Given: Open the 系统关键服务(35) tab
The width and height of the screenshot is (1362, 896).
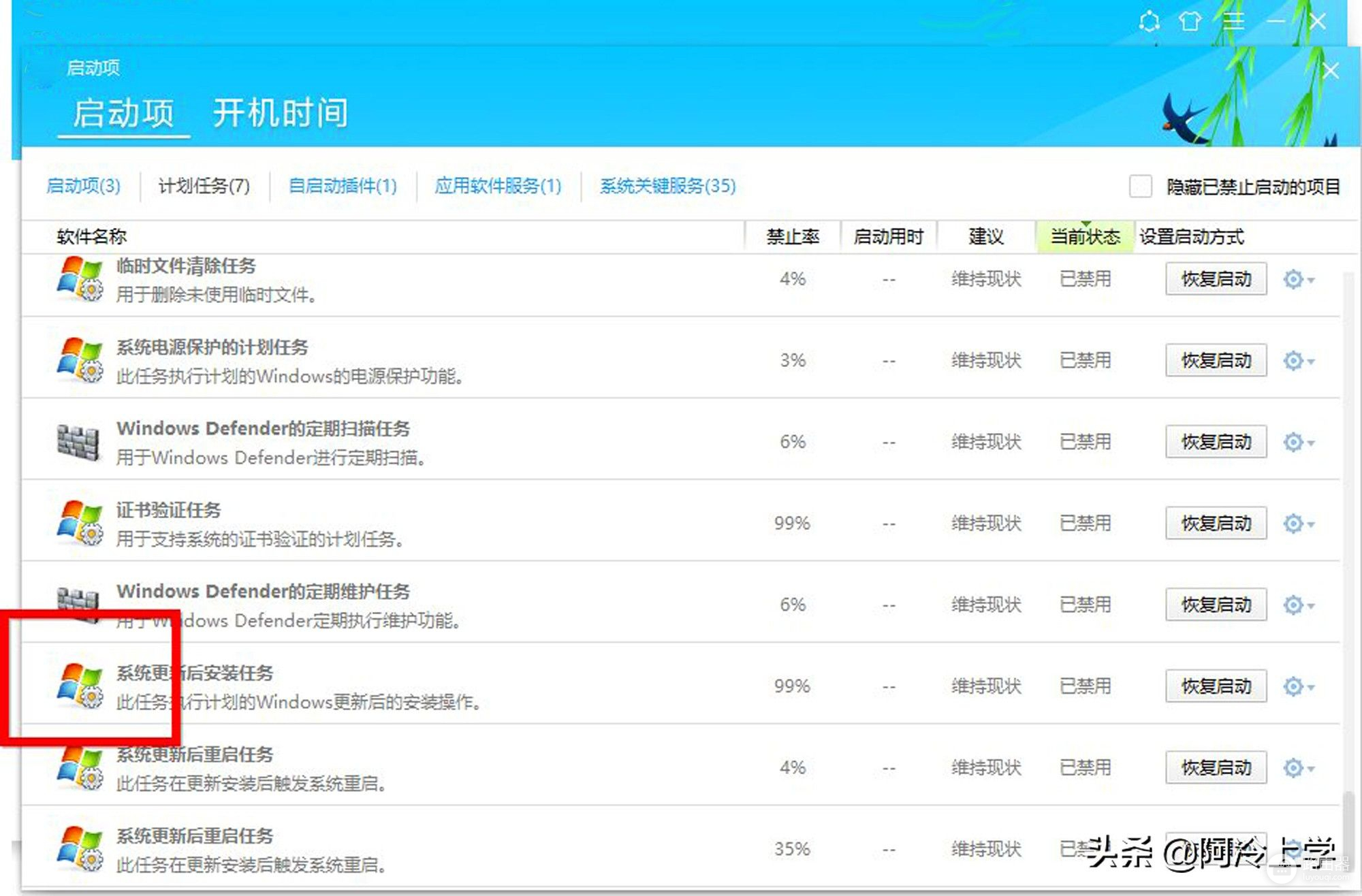Looking at the screenshot, I should coord(667,186).
